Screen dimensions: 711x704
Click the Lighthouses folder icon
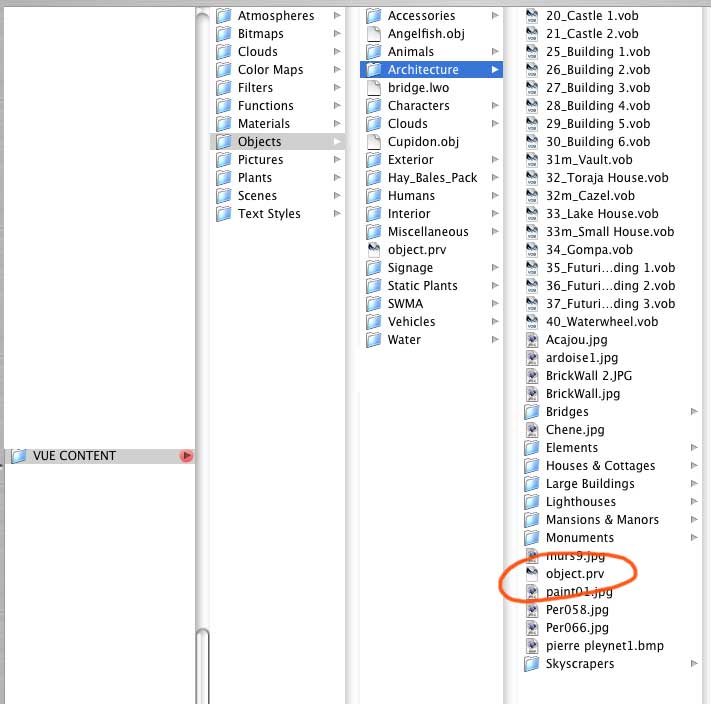click(532, 502)
